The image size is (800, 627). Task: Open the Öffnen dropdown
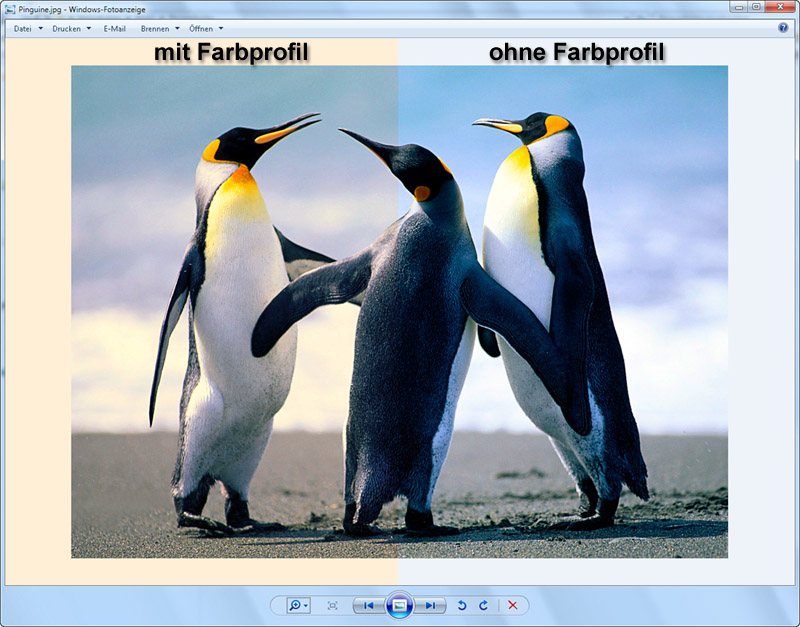pos(206,29)
